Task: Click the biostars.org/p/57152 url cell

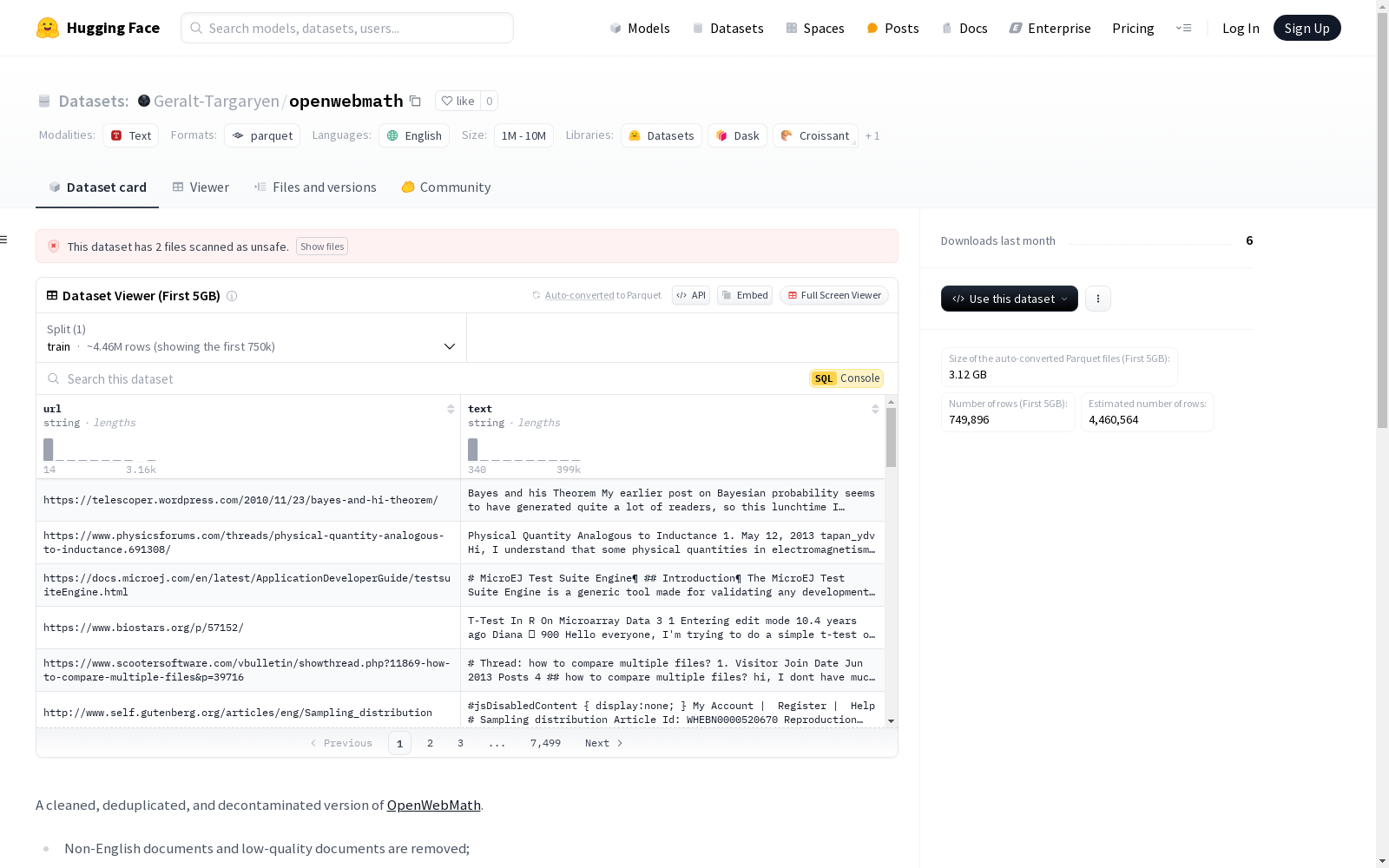Action: 248,628
